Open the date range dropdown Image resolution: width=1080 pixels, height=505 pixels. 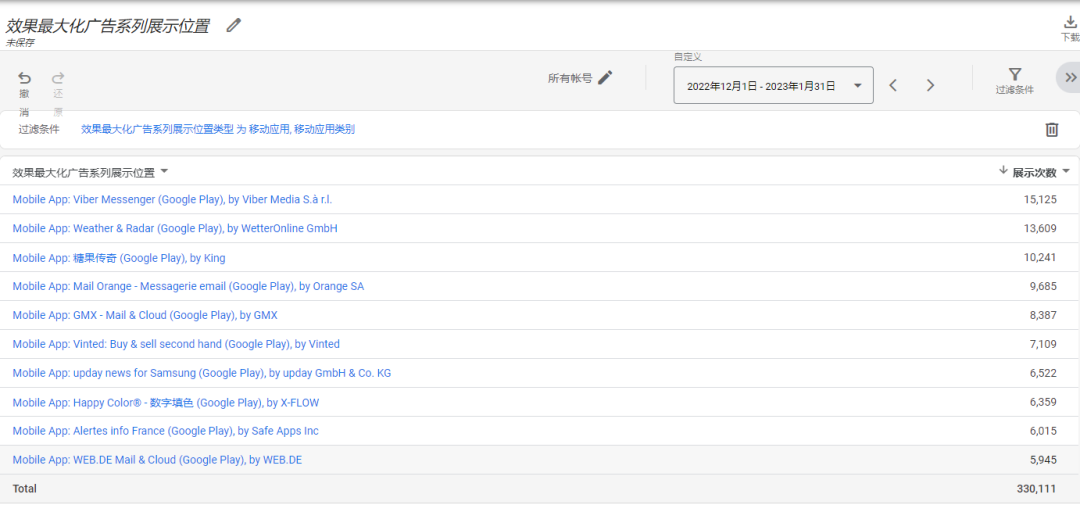pyautogui.click(x=773, y=85)
